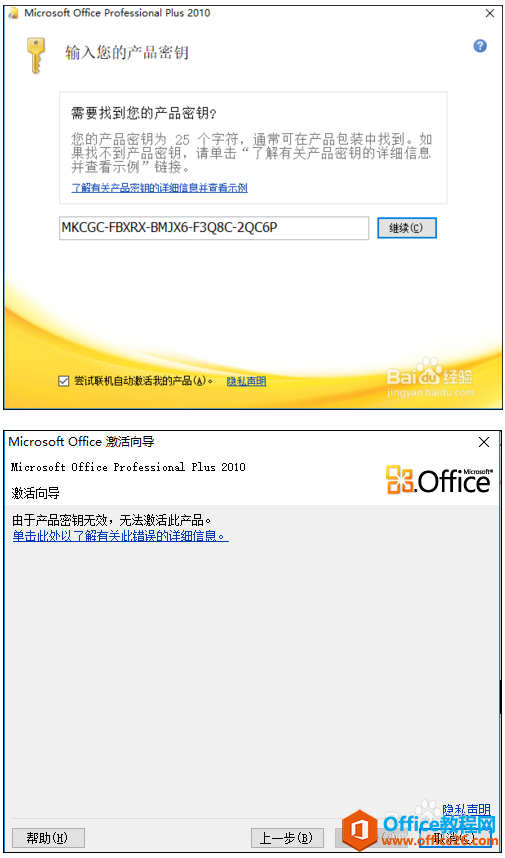
Task: Click the 上一步(B) button
Action: pos(287,837)
